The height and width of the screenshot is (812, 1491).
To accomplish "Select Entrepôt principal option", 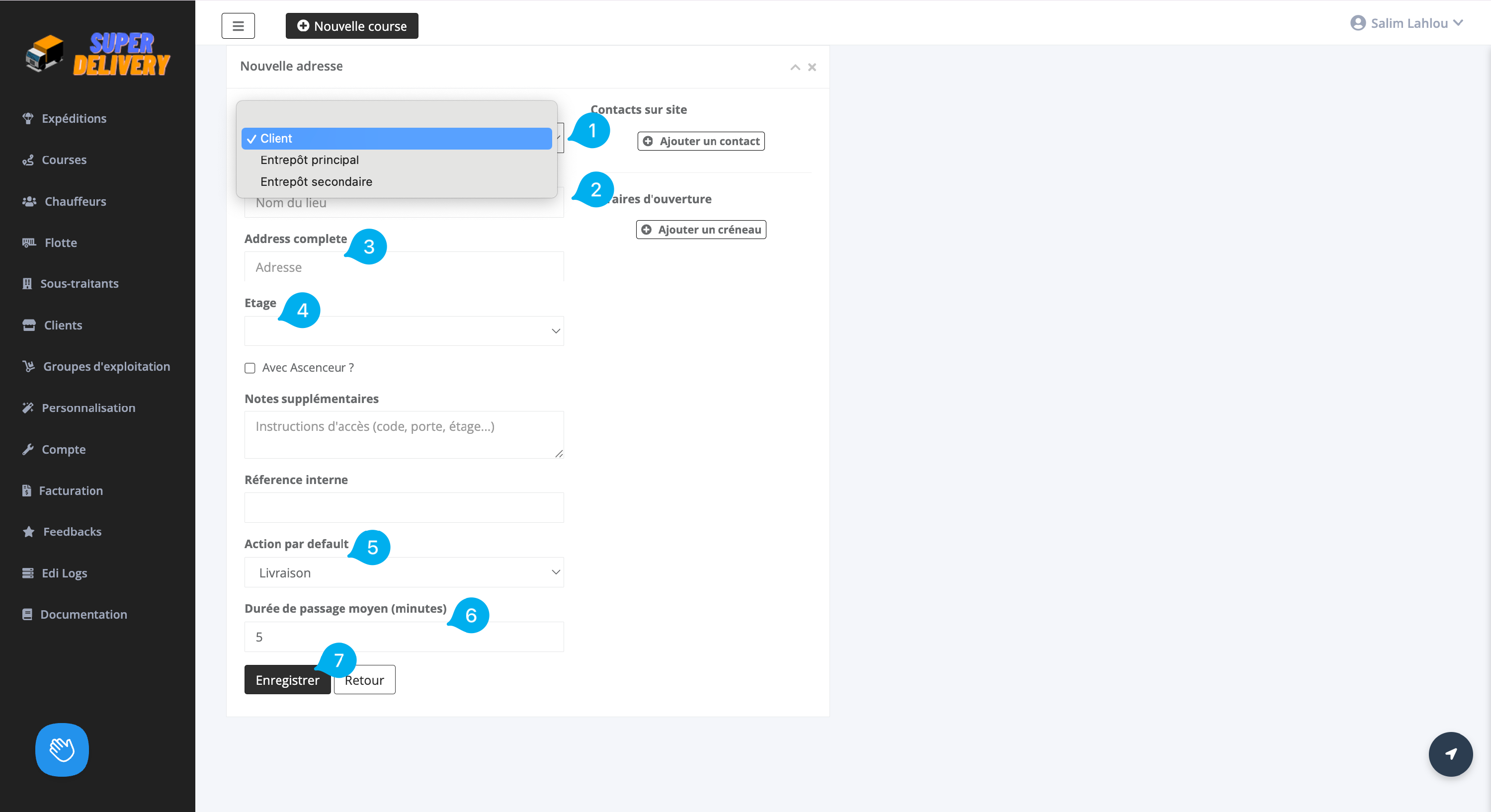I will click(x=309, y=160).
